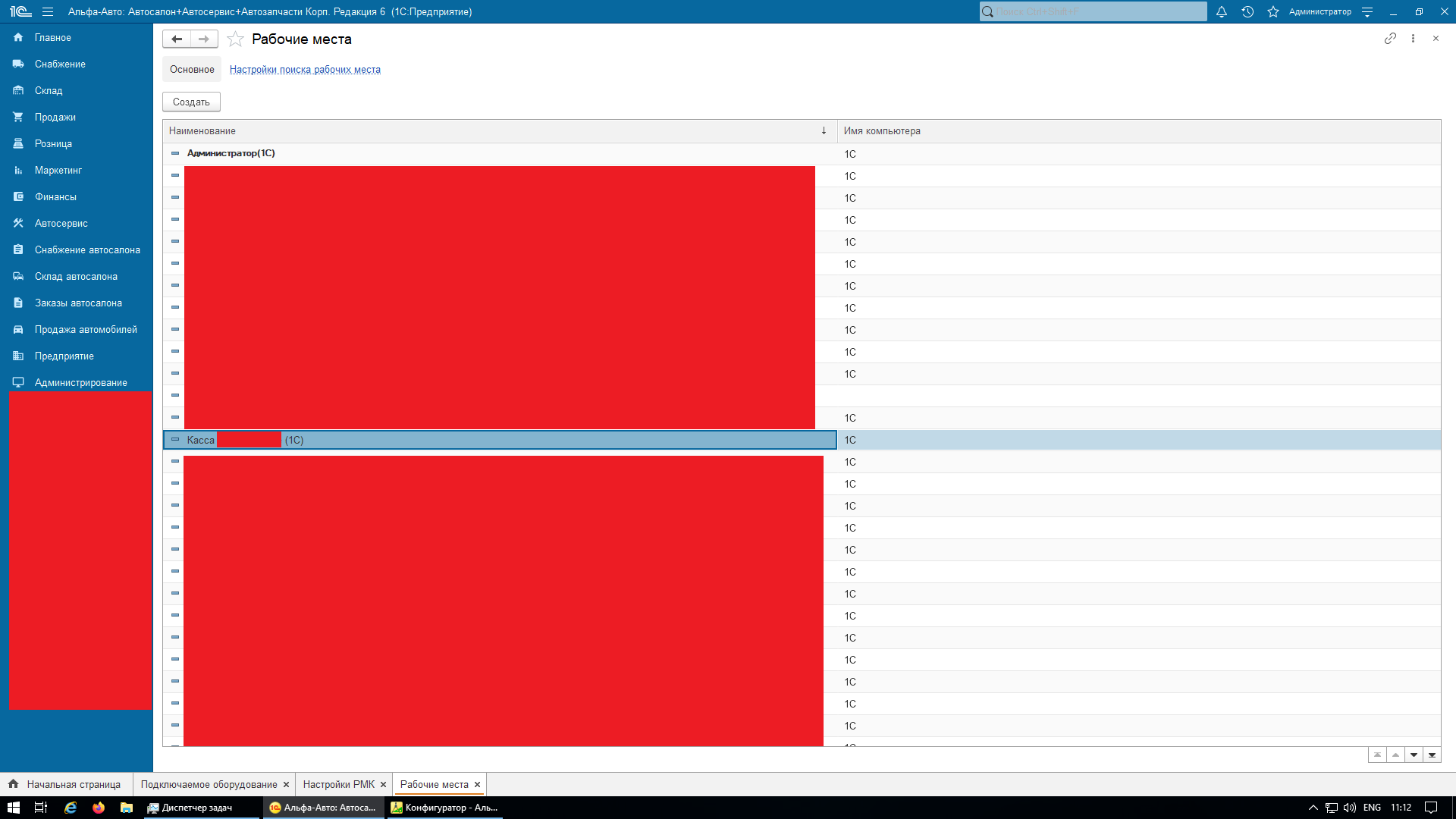Open Предприятие section
This screenshot has height=819, width=1456.
point(64,356)
